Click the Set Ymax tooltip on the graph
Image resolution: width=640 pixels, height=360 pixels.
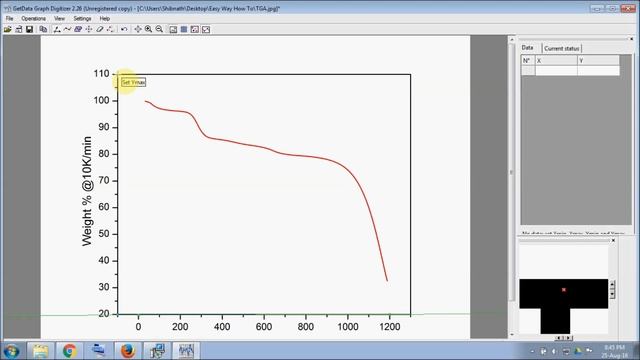click(x=133, y=82)
